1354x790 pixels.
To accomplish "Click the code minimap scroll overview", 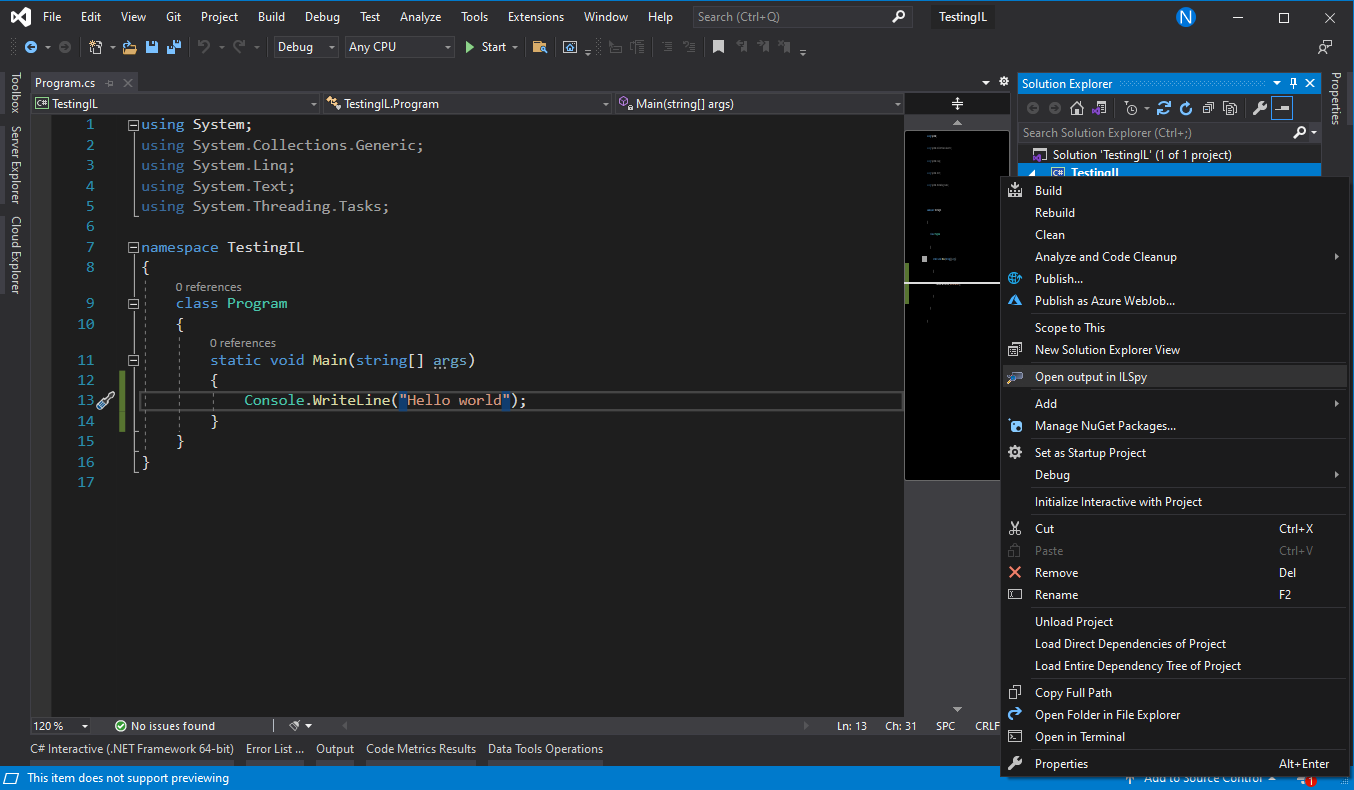I will click(952, 305).
